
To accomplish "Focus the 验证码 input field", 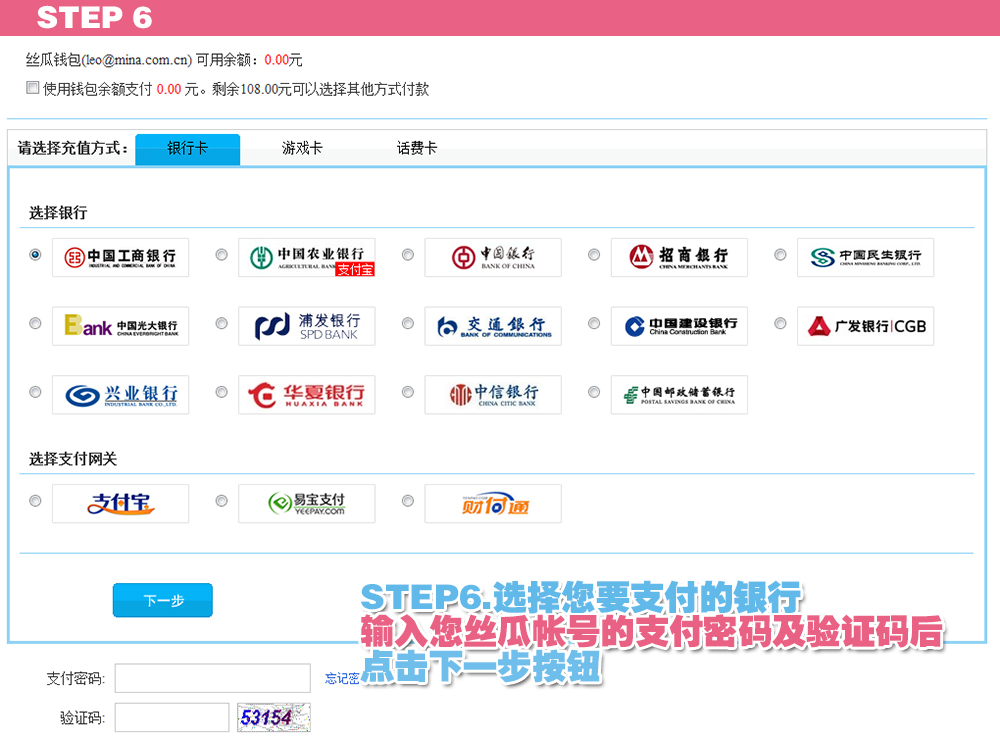I will (172, 718).
